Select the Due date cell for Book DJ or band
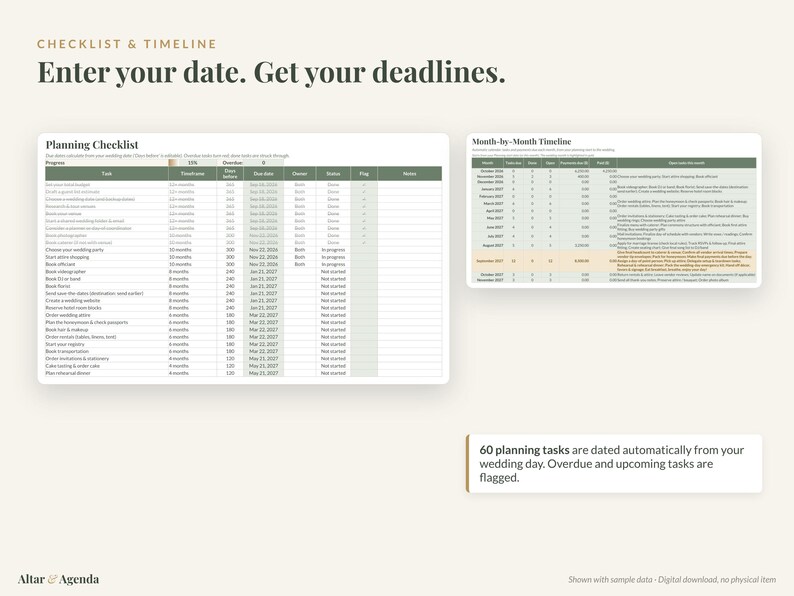Viewport: 794px width, 596px height. click(263, 279)
